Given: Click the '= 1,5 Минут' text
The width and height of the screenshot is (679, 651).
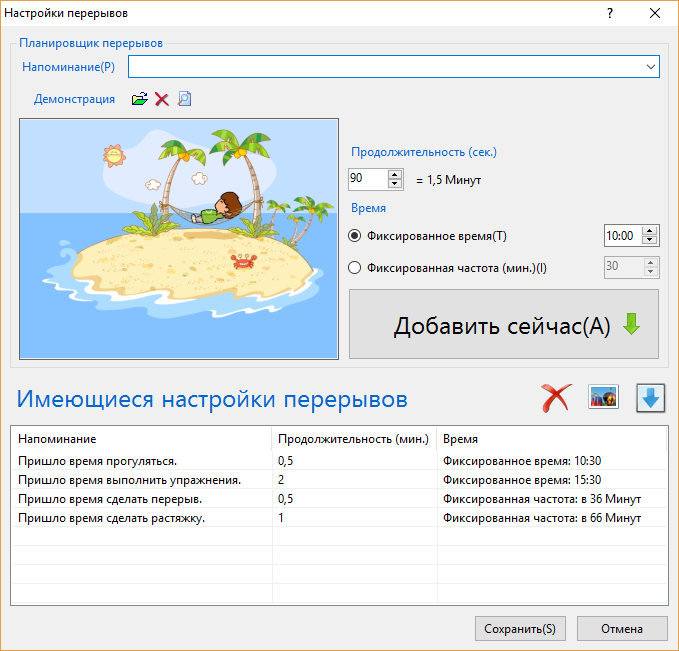Looking at the screenshot, I should coord(449,180).
